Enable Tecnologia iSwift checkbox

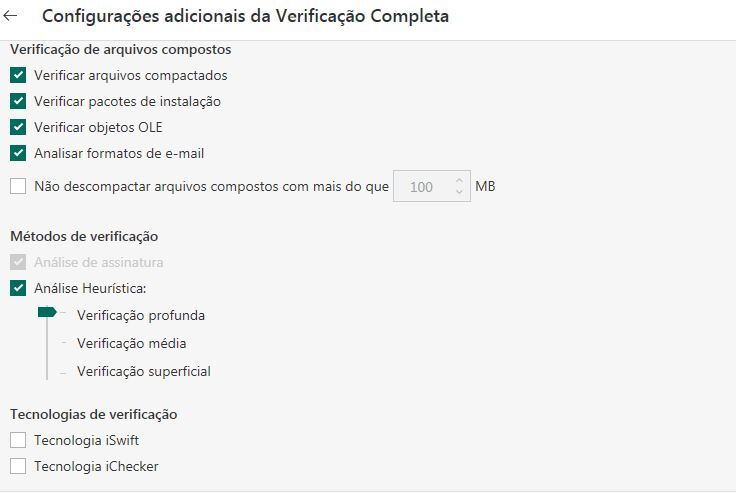pyautogui.click(x=18, y=440)
